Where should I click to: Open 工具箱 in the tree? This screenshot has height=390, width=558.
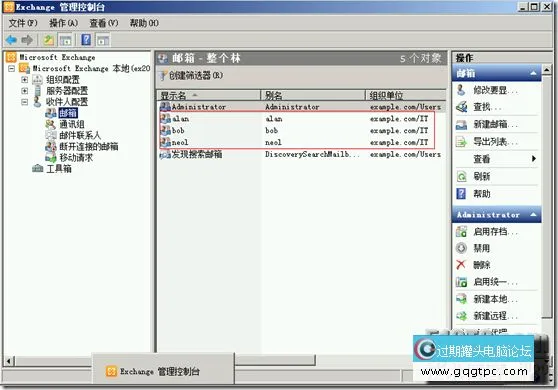(x=59, y=169)
